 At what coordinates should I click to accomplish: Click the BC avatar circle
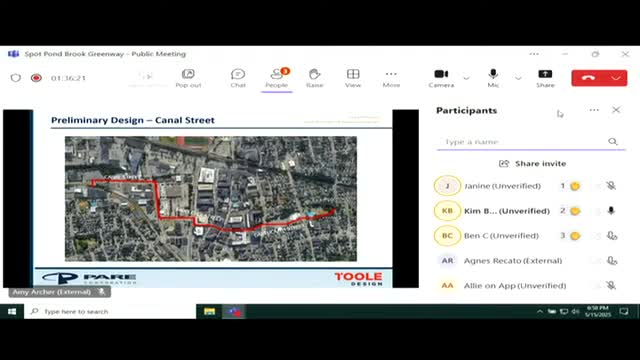click(x=447, y=236)
